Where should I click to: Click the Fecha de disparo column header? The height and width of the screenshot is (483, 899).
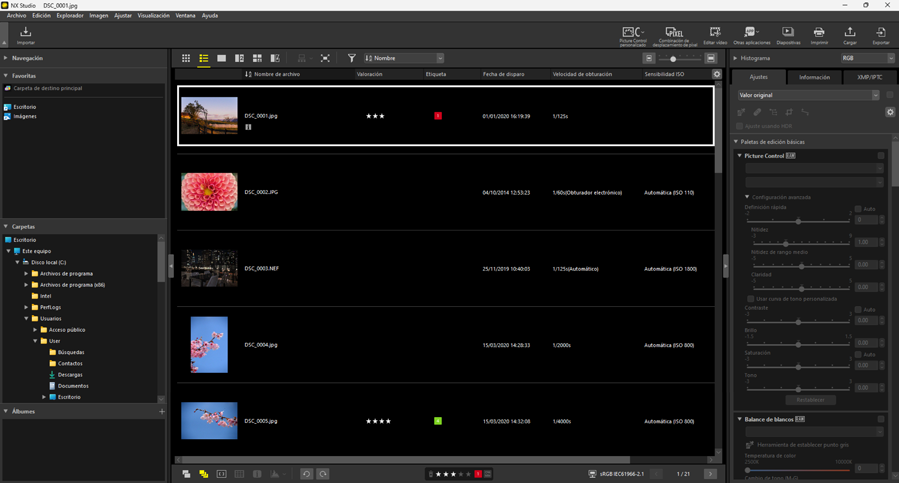pos(504,74)
